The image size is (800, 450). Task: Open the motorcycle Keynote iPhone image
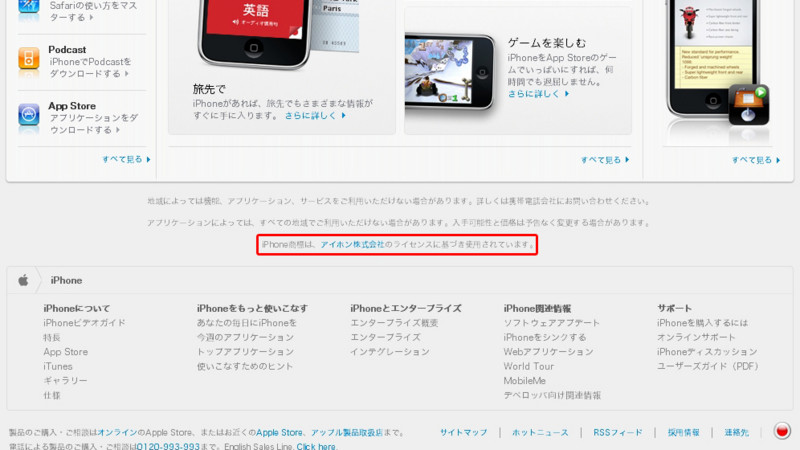pyautogui.click(x=712, y=58)
